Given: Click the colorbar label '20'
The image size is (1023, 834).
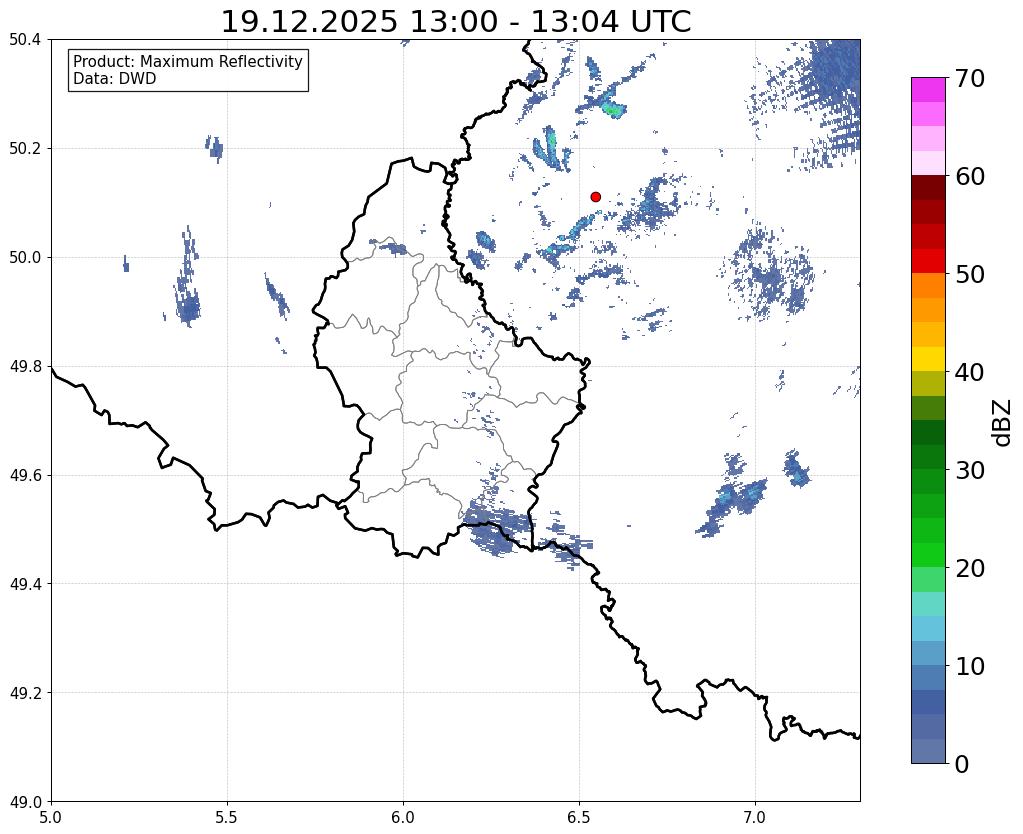Looking at the screenshot, I should pos(969,568).
